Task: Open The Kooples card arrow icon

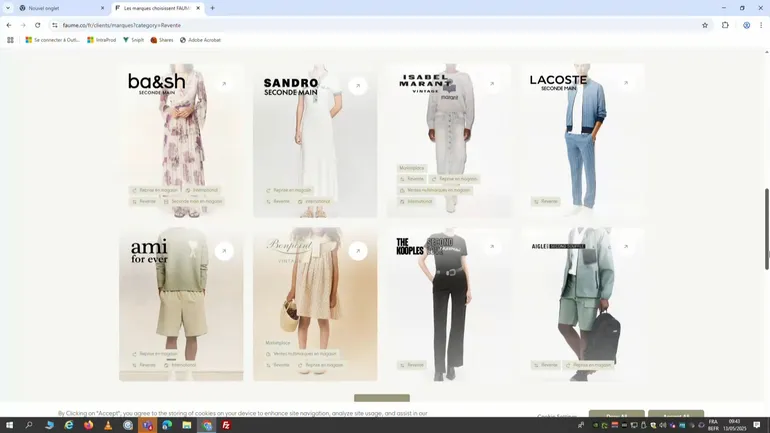Action: pyautogui.click(x=492, y=247)
